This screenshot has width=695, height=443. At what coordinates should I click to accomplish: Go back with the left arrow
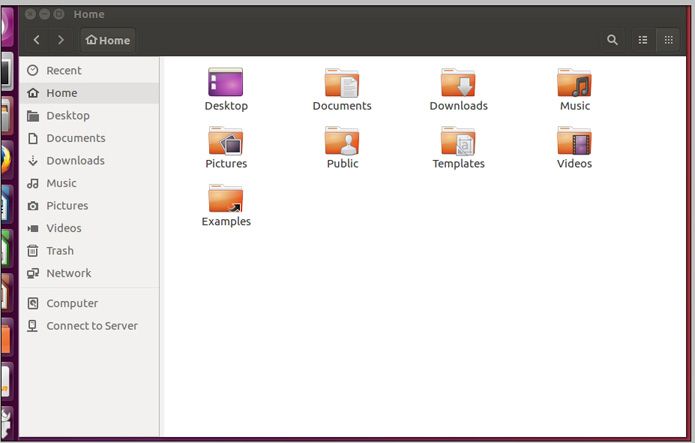pyautogui.click(x=37, y=40)
